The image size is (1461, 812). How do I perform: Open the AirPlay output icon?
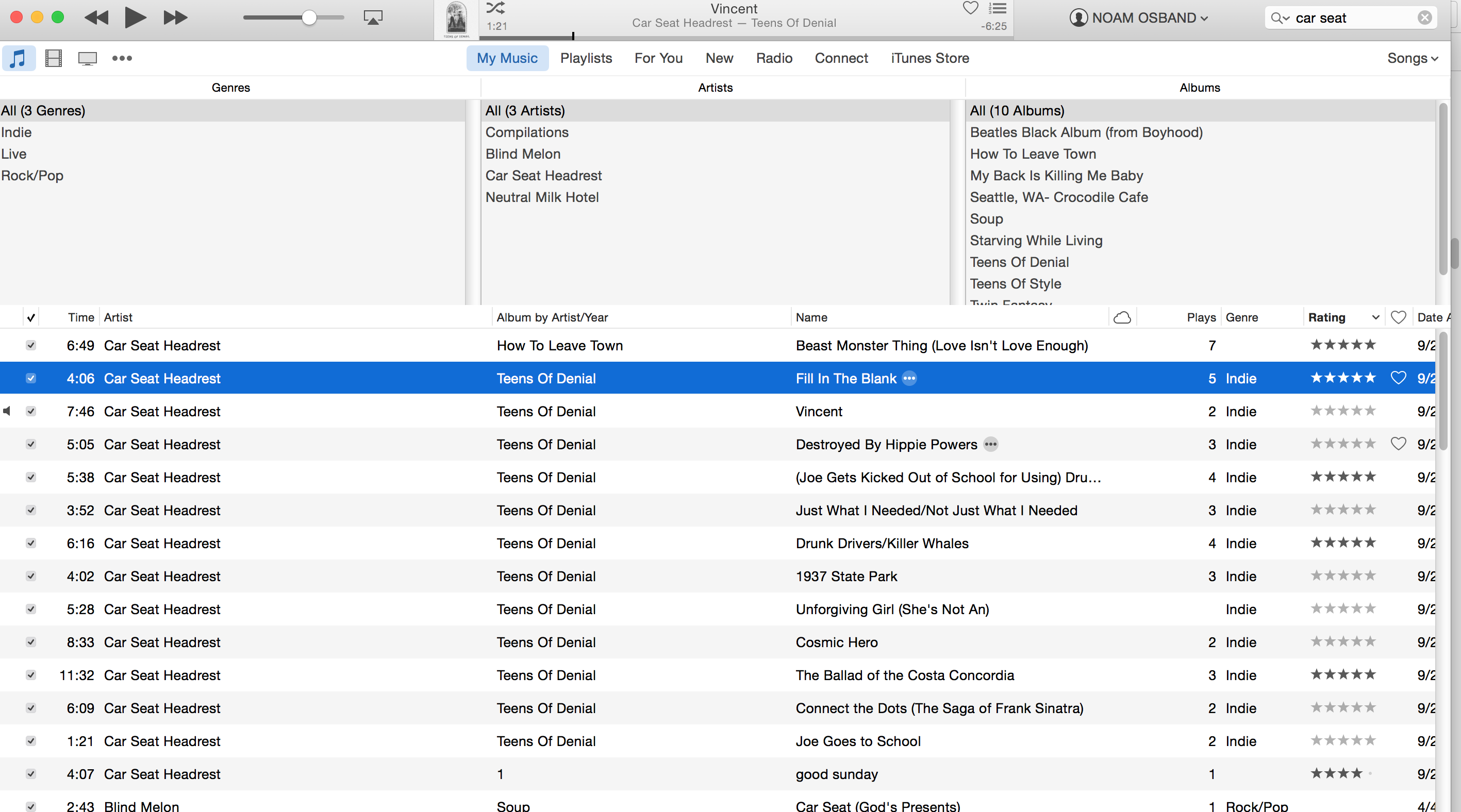tap(373, 18)
